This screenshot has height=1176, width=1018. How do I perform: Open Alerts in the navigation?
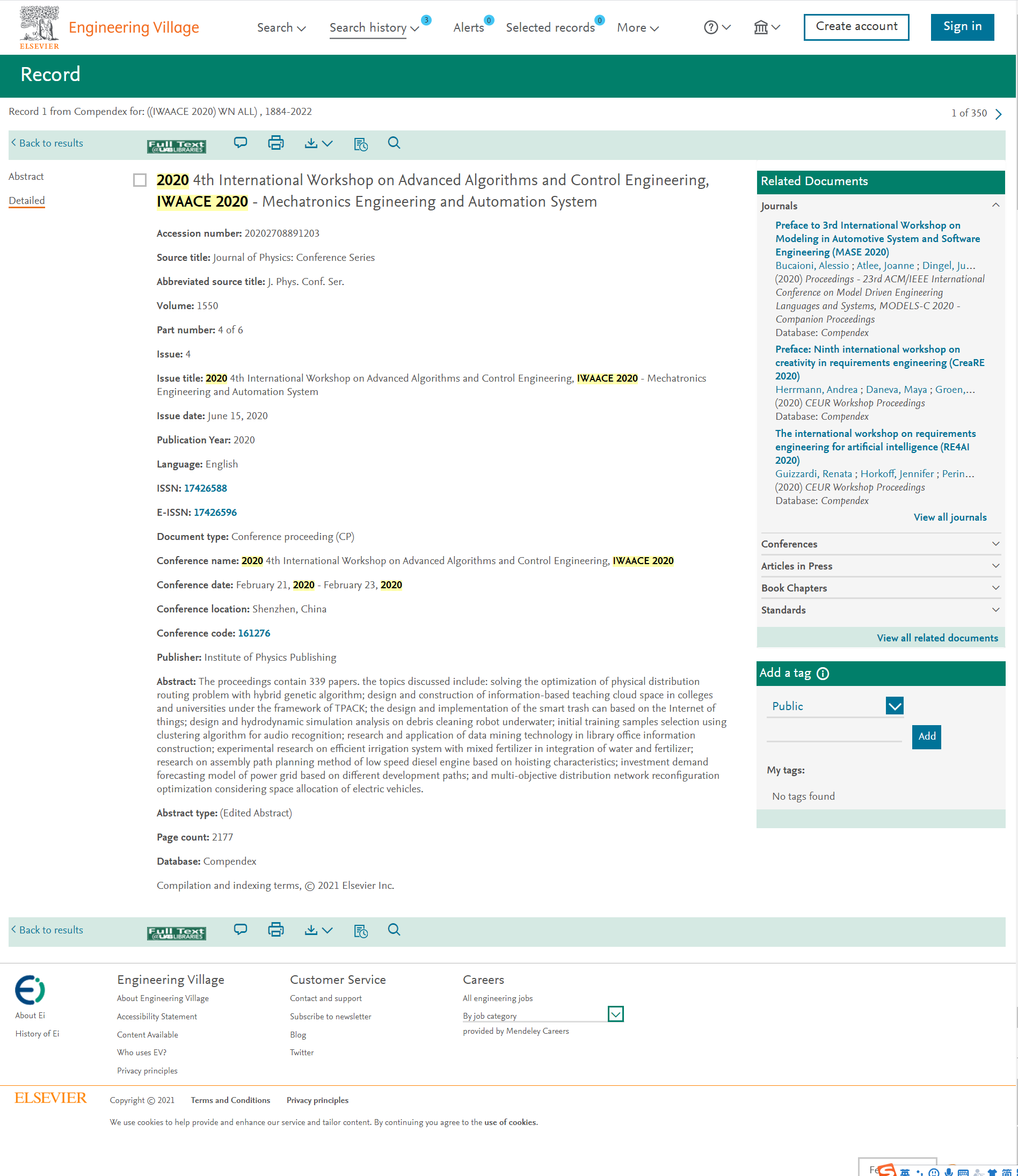(x=469, y=27)
